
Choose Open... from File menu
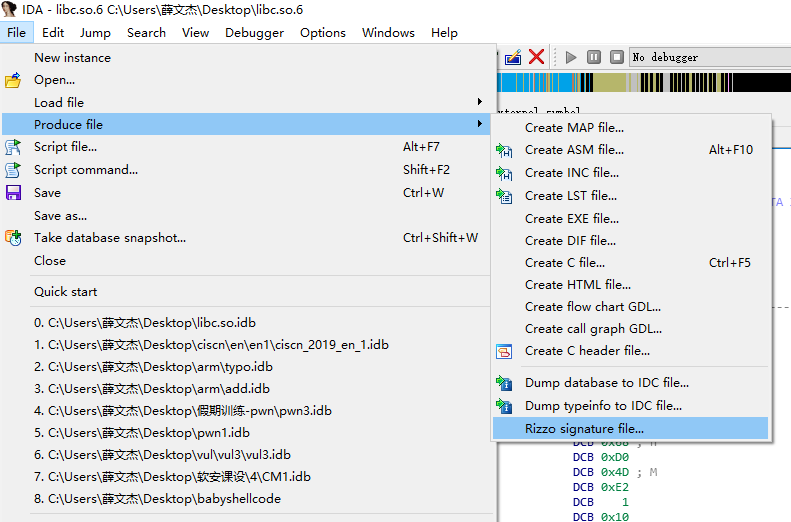click(246, 80)
